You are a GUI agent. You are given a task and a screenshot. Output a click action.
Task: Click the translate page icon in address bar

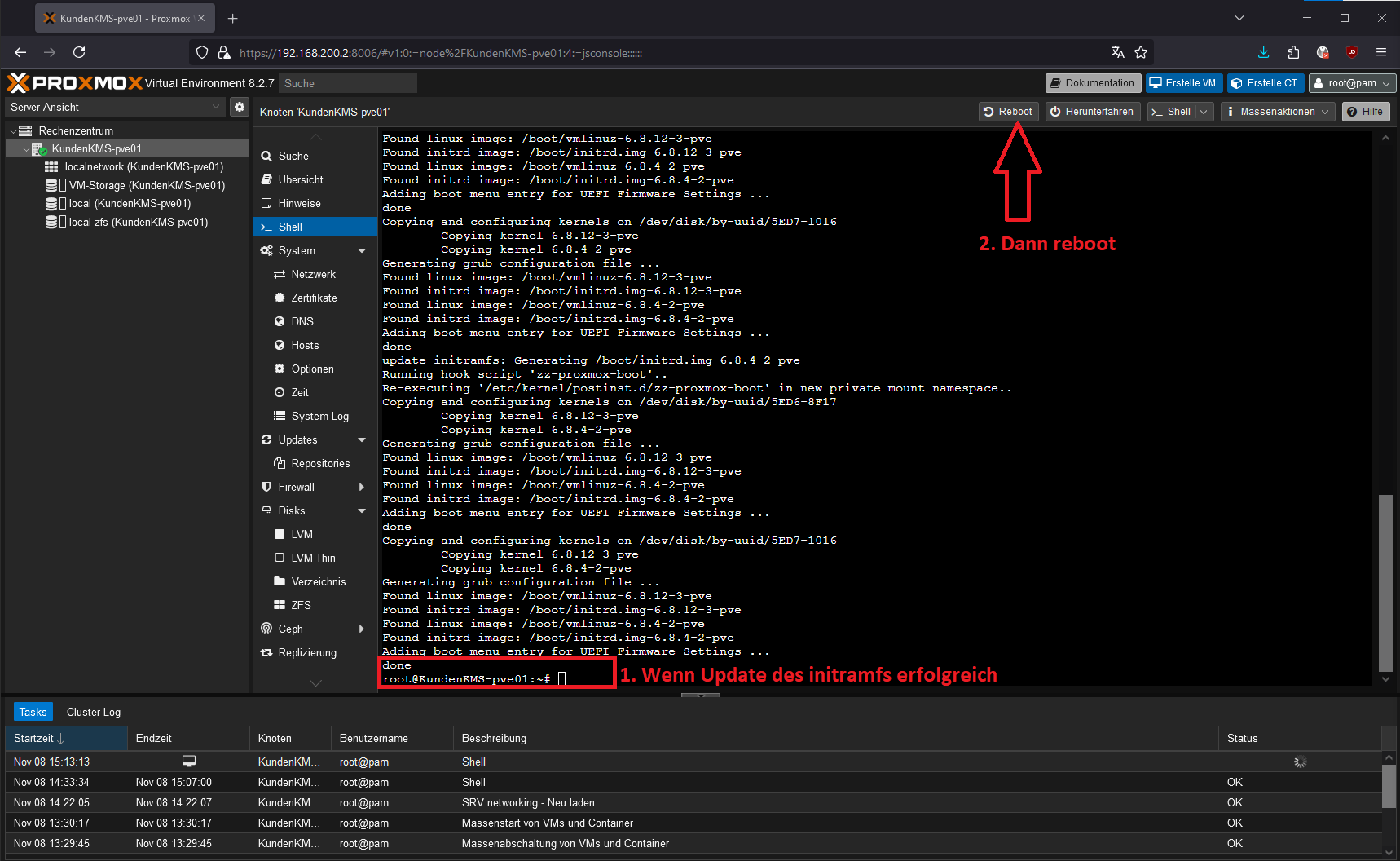click(1117, 52)
